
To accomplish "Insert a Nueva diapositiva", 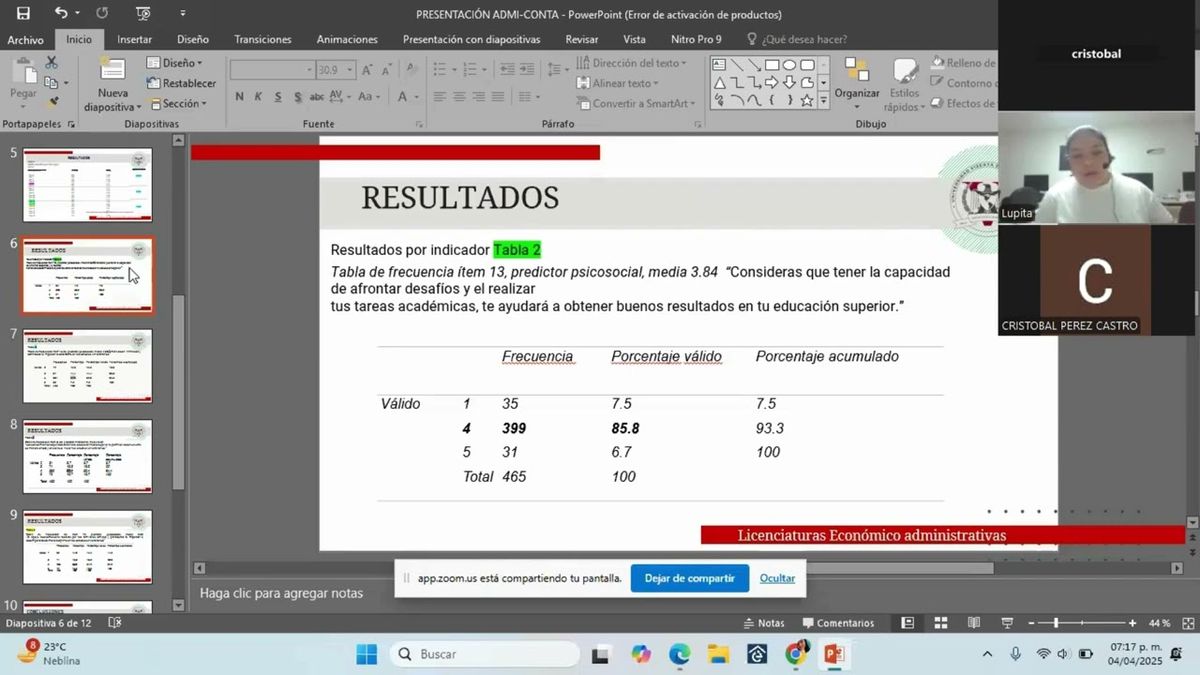I will click(x=112, y=84).
